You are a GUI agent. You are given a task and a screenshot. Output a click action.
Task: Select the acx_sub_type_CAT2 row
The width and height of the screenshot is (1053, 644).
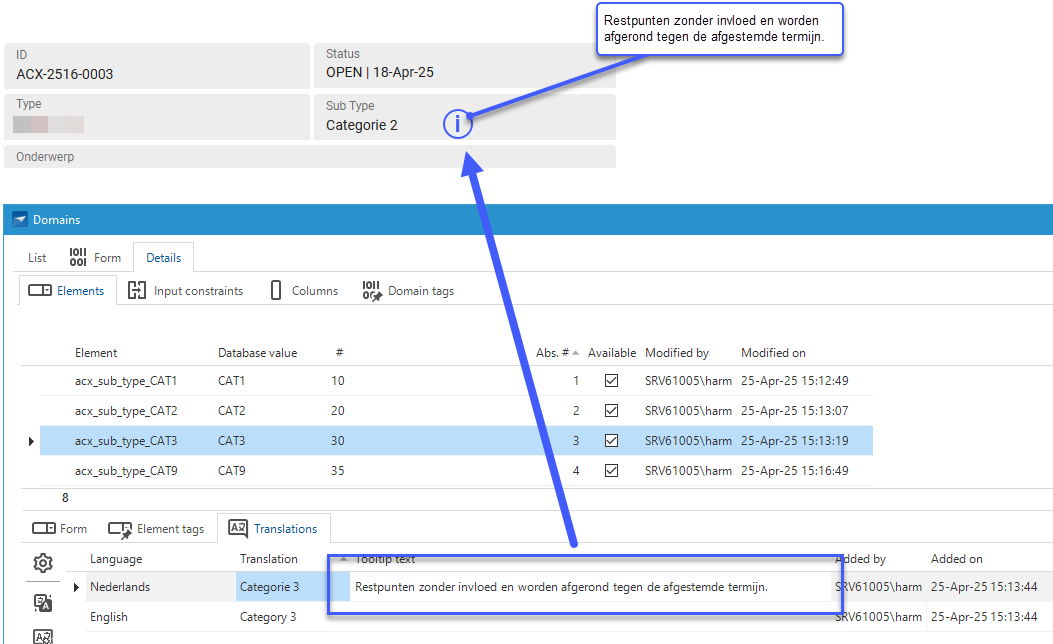pos(456,410)
